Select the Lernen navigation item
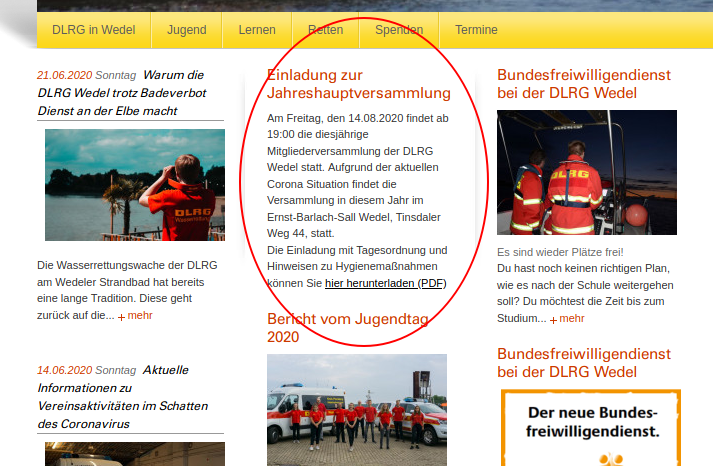This screenshot has height=466, width=713. click(x=257, y=30)
